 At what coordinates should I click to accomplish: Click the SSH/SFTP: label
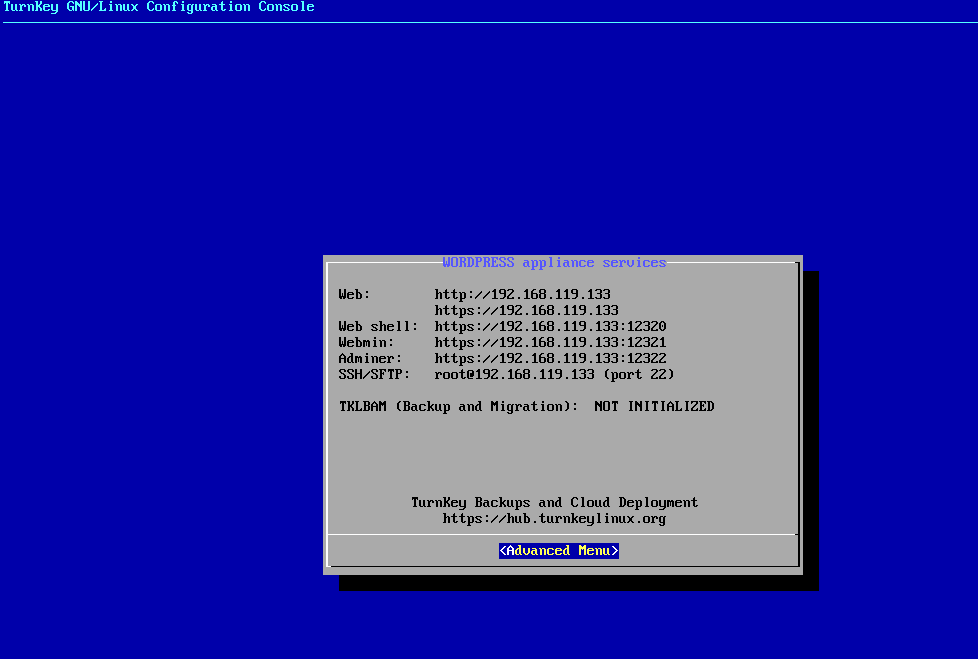click(x=374, y=375)
